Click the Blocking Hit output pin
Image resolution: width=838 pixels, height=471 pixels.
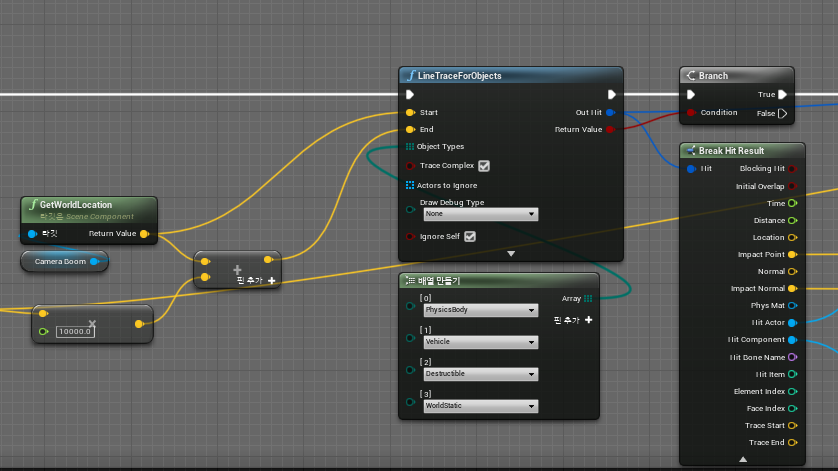pos(793,169)
